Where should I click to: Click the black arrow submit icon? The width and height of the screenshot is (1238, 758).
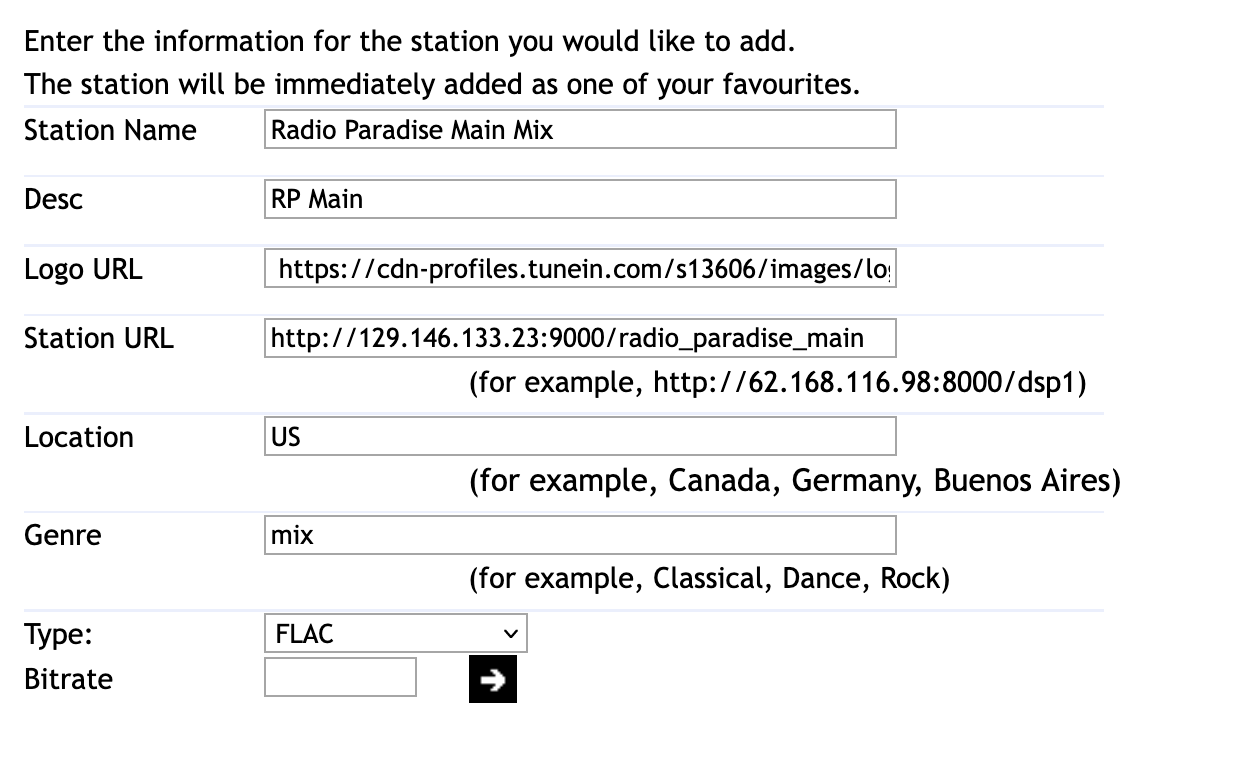coord(492,680)
